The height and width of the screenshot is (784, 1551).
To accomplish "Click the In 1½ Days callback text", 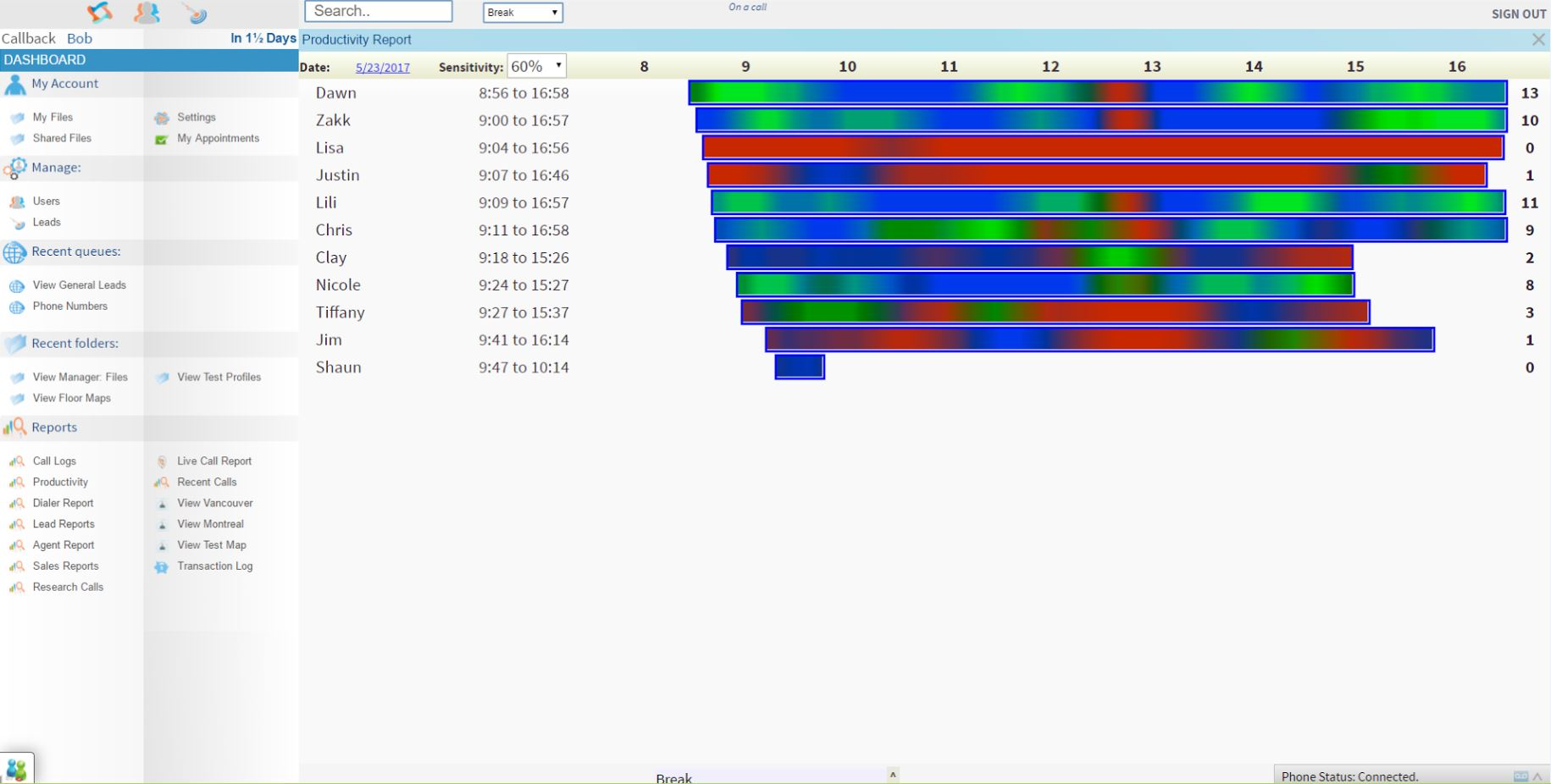I will pos(263,38).
